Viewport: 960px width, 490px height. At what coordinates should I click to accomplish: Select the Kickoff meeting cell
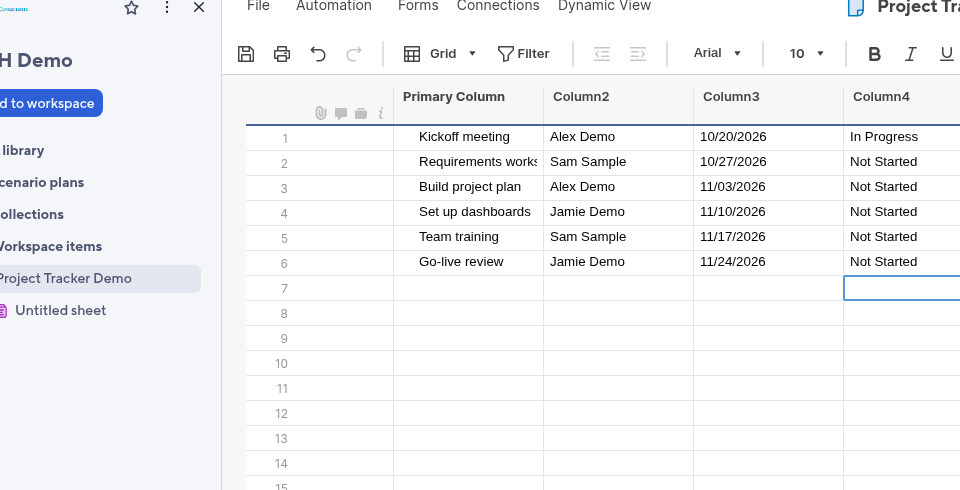[468, 138]
